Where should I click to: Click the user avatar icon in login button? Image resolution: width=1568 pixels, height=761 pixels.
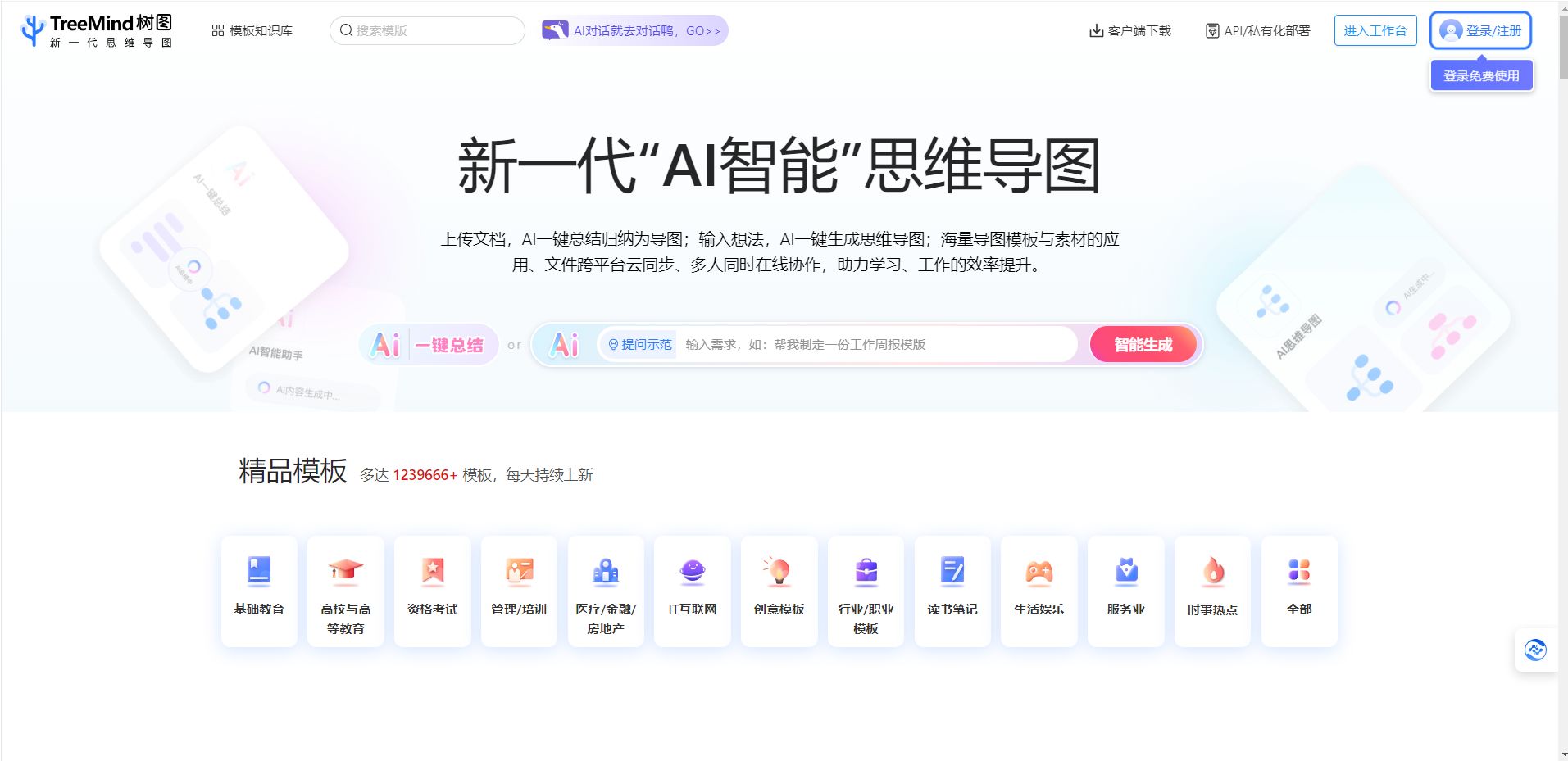[1450, 30]
